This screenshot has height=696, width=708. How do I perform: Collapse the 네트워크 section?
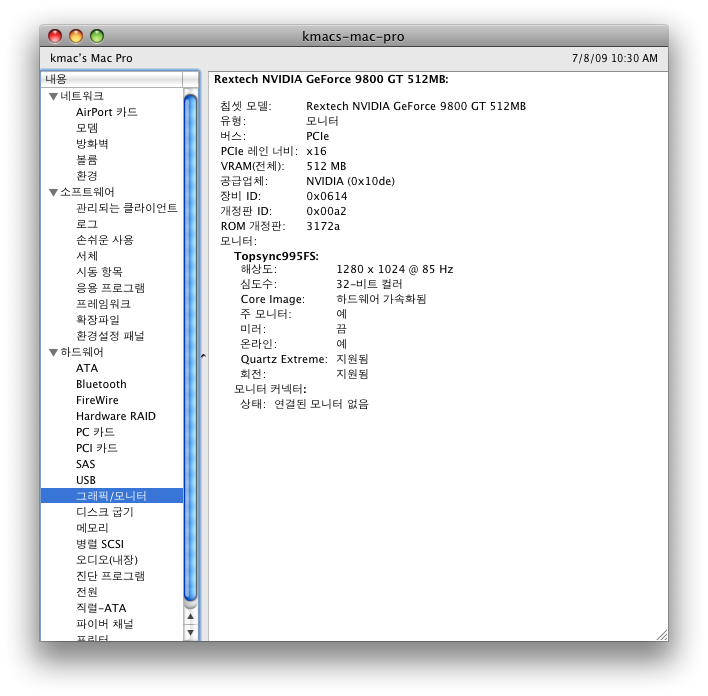pyautogui.click(x=53, y=96)
